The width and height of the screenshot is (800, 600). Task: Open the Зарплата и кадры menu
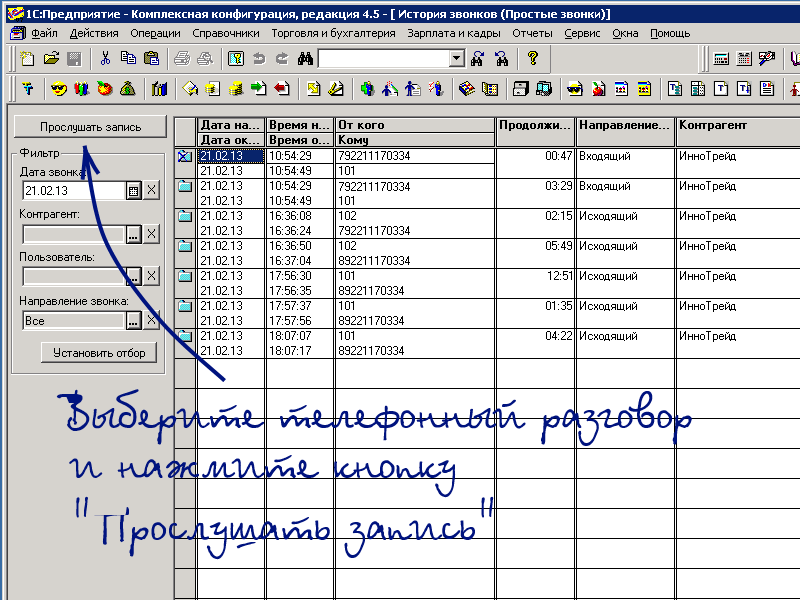click(x=454, y=33)
